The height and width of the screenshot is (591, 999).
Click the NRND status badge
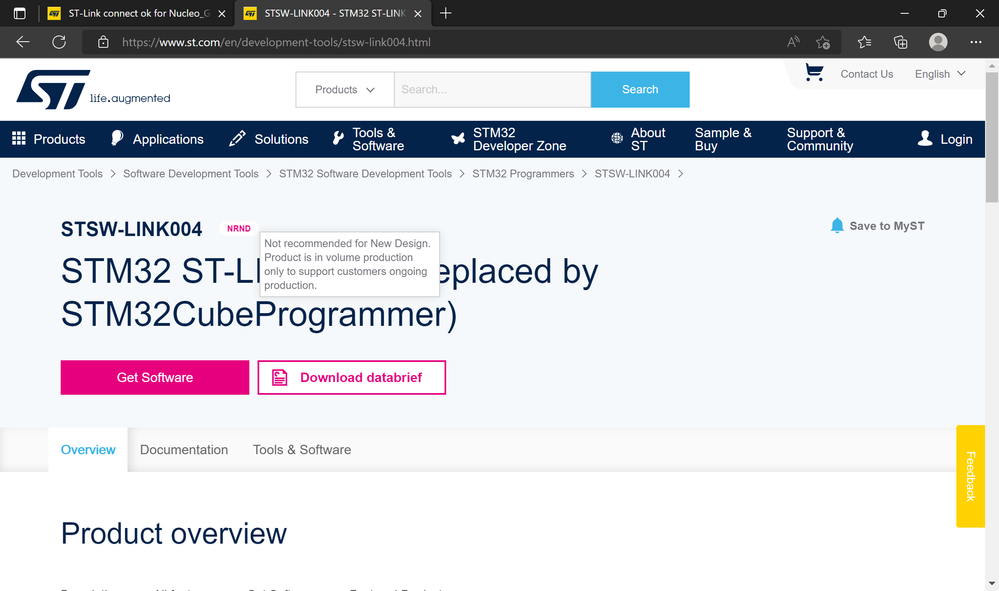(x=239, y=229)
